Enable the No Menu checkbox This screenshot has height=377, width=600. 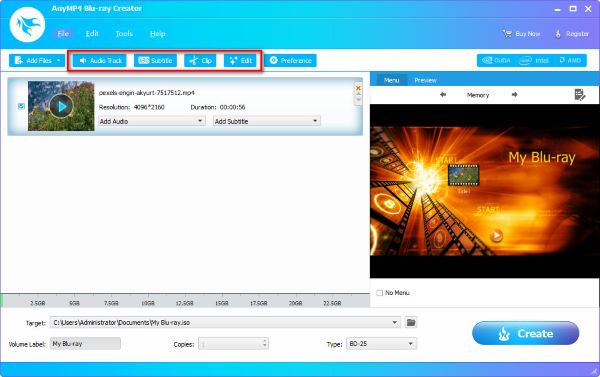click(x=380, y=293)
